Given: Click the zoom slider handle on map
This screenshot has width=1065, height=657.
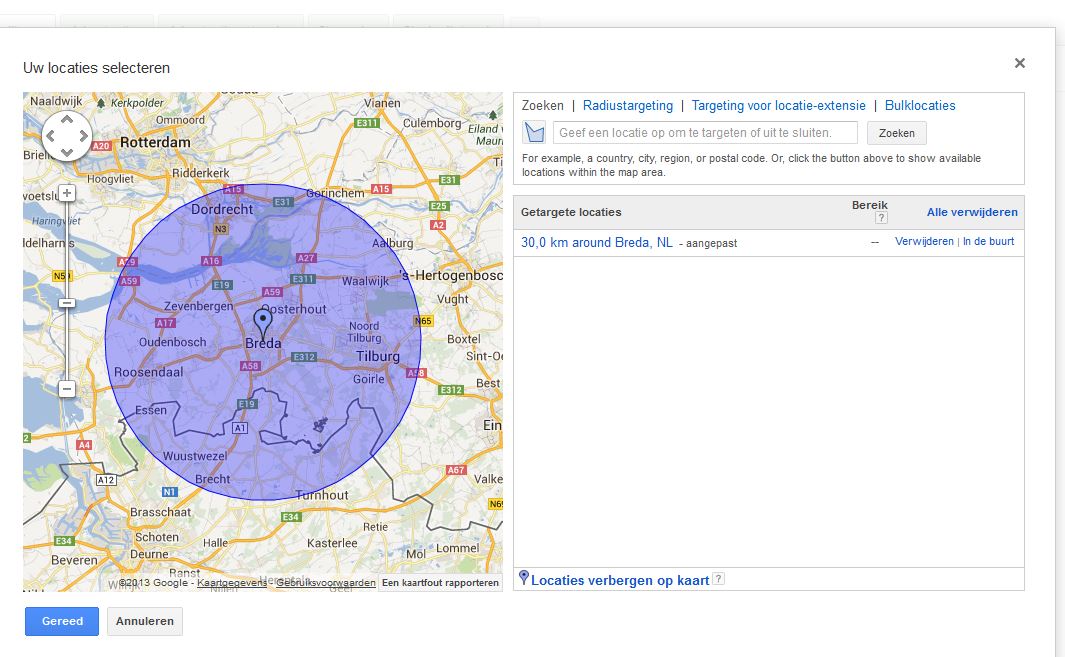Looking at the screenshot, I should point(67,302).
